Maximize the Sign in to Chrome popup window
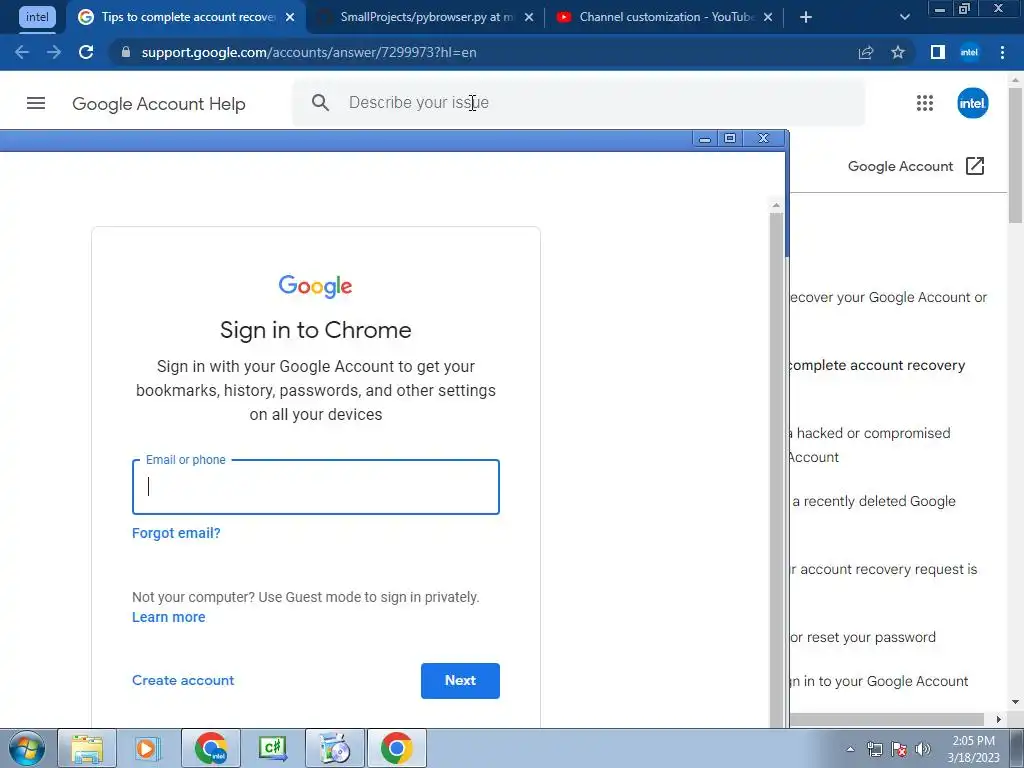1024x768 pixels. click(x=730, y=138)
